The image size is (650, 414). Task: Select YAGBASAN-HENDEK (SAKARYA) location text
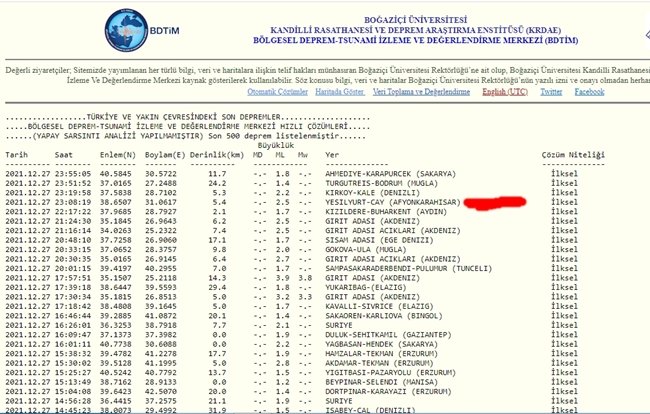pos(381,344)
